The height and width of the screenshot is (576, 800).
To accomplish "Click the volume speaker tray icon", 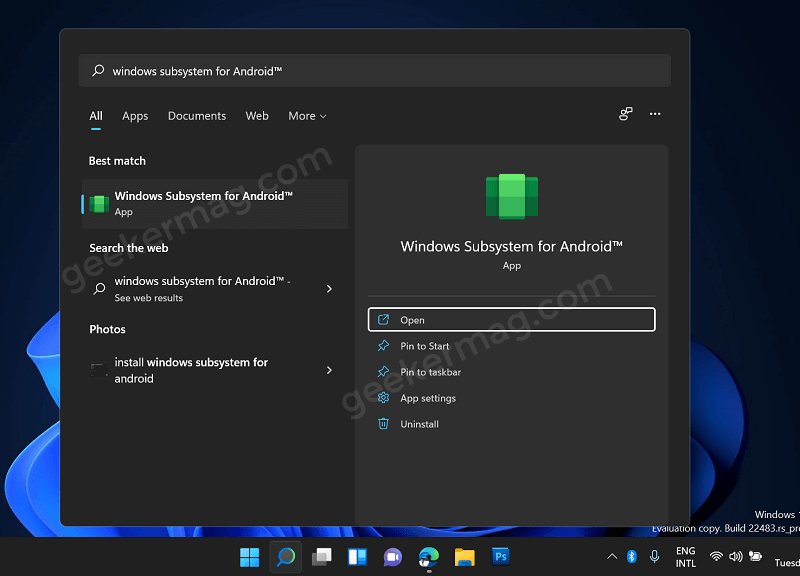I will 736,557.
